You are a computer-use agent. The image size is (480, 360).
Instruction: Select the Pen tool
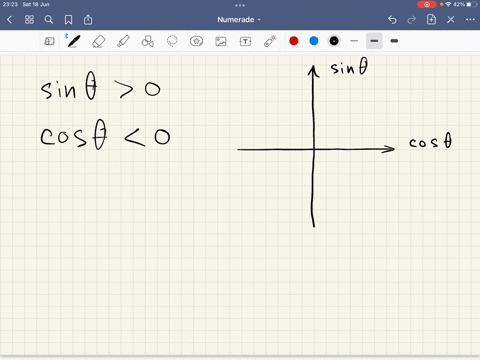click(73, 41)
